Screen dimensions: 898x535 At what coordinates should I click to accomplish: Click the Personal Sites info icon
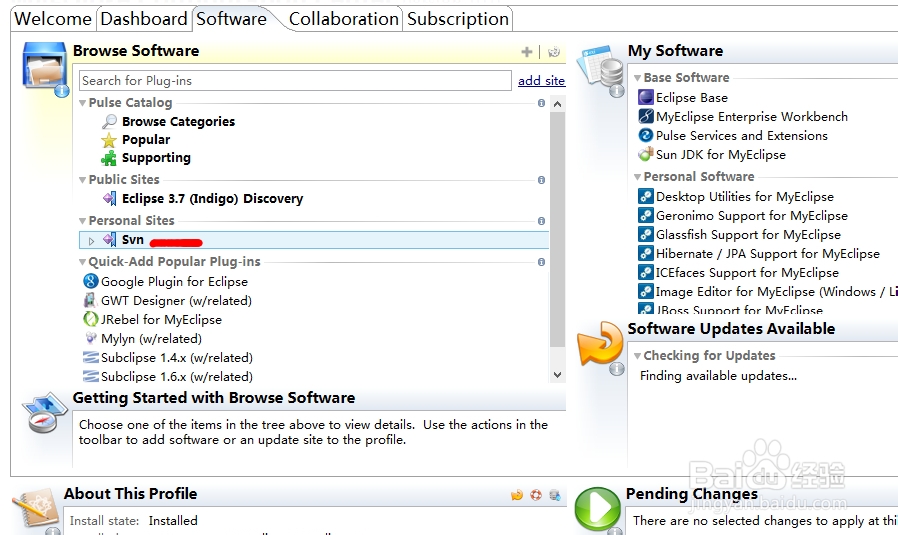tap(541, 221)
